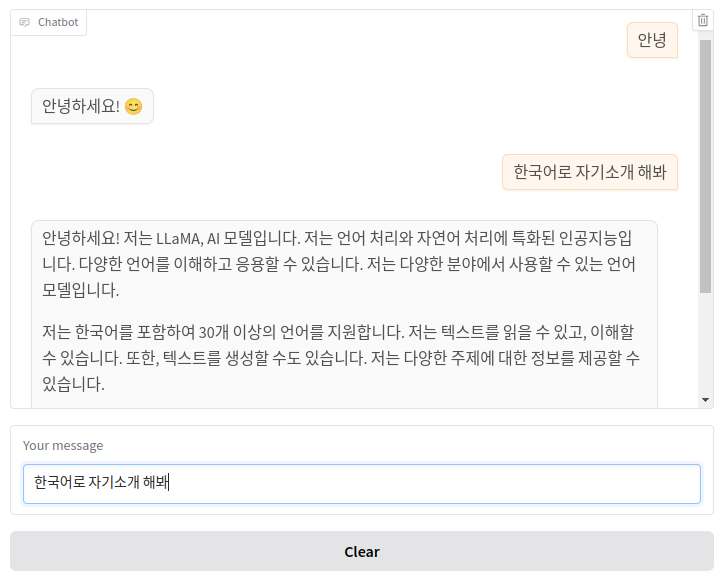Focus the Your message text box

362,484
